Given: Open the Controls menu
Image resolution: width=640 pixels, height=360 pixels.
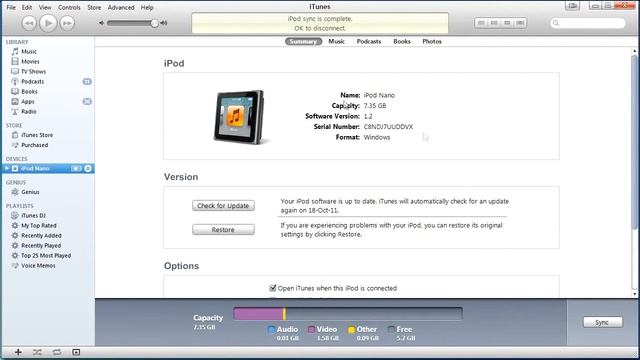Looking at the screenshot, I should (x=69, y=7).
